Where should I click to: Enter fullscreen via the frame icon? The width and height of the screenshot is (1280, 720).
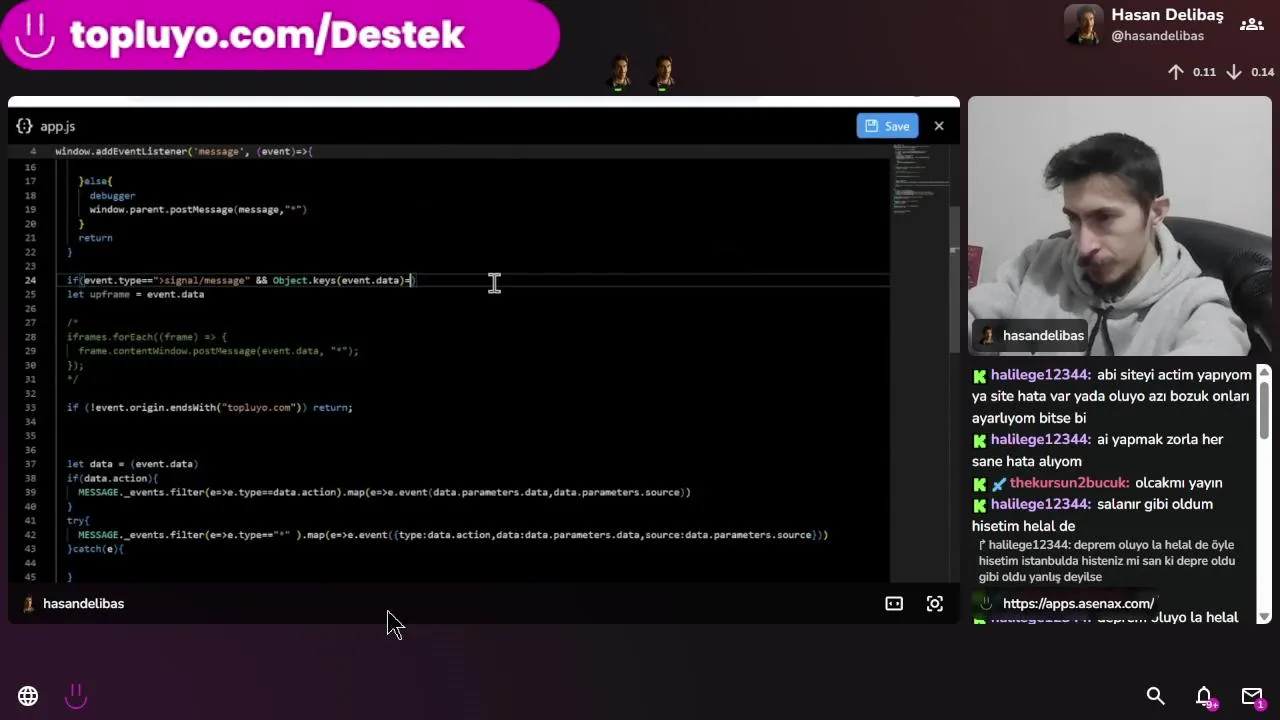(935, 604)
